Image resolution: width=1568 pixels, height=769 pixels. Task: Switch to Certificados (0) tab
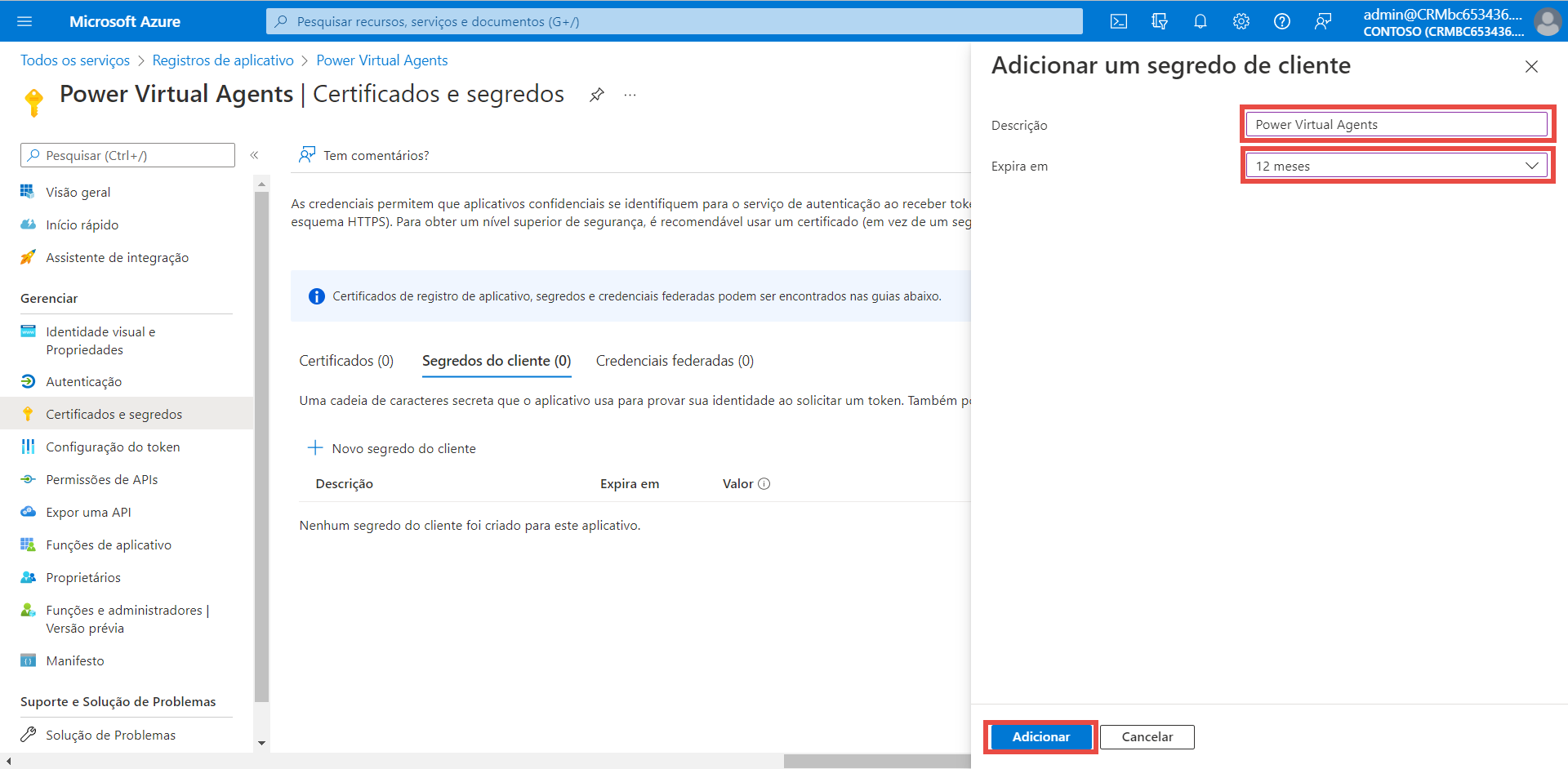[x=346, y=361]
